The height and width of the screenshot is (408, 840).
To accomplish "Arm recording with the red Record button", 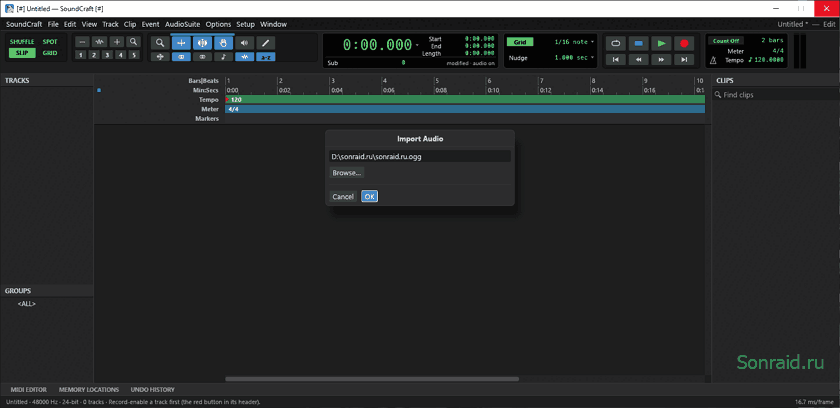I will point(684,43).
